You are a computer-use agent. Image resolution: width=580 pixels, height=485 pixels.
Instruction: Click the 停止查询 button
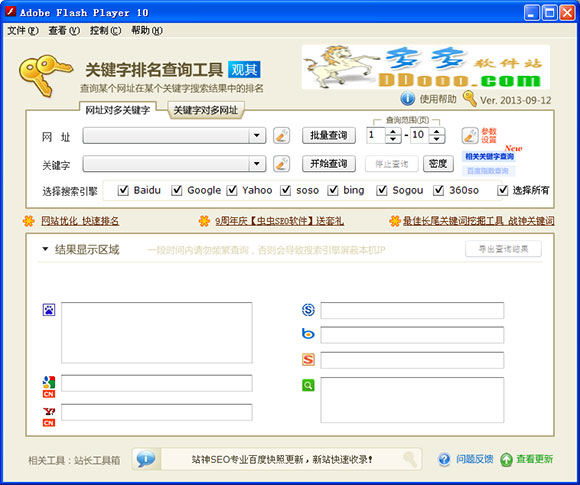(x=392, y=164)
